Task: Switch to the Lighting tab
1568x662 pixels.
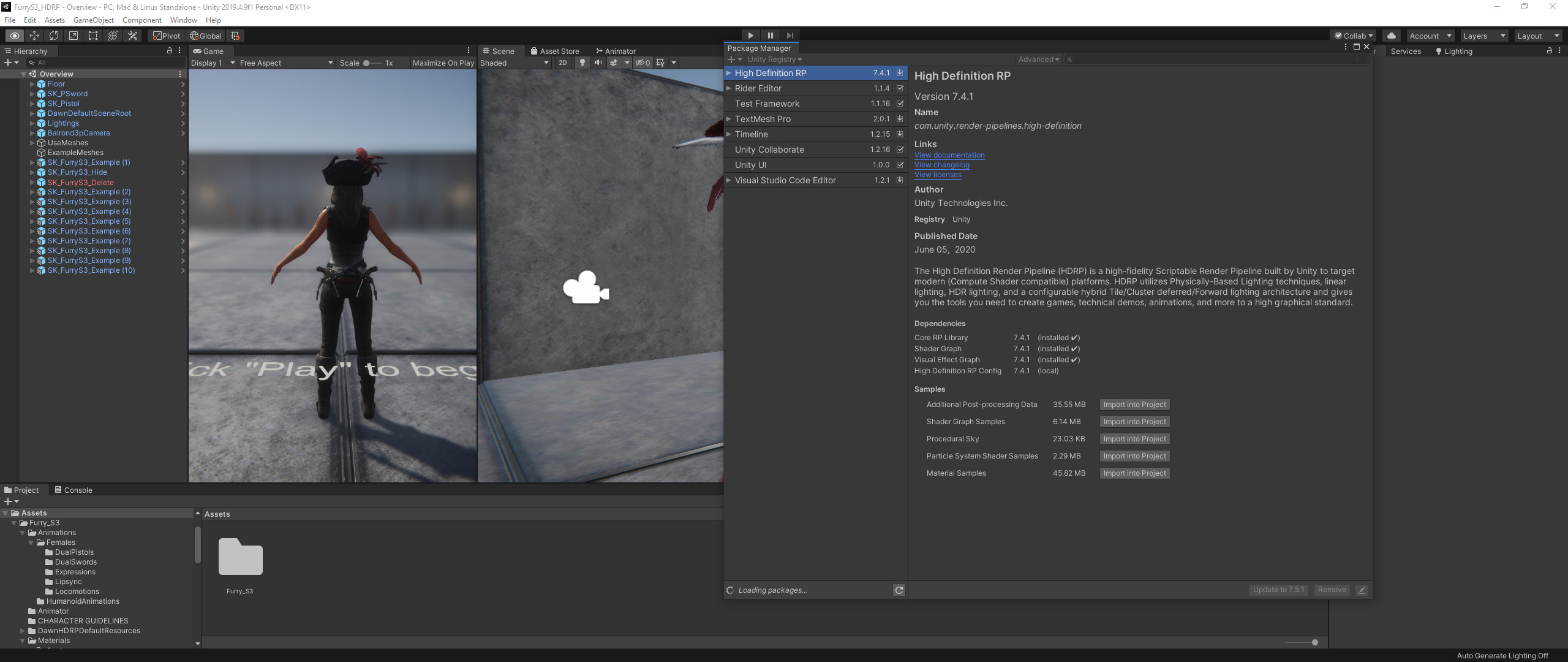Action: pos(1453,51)
